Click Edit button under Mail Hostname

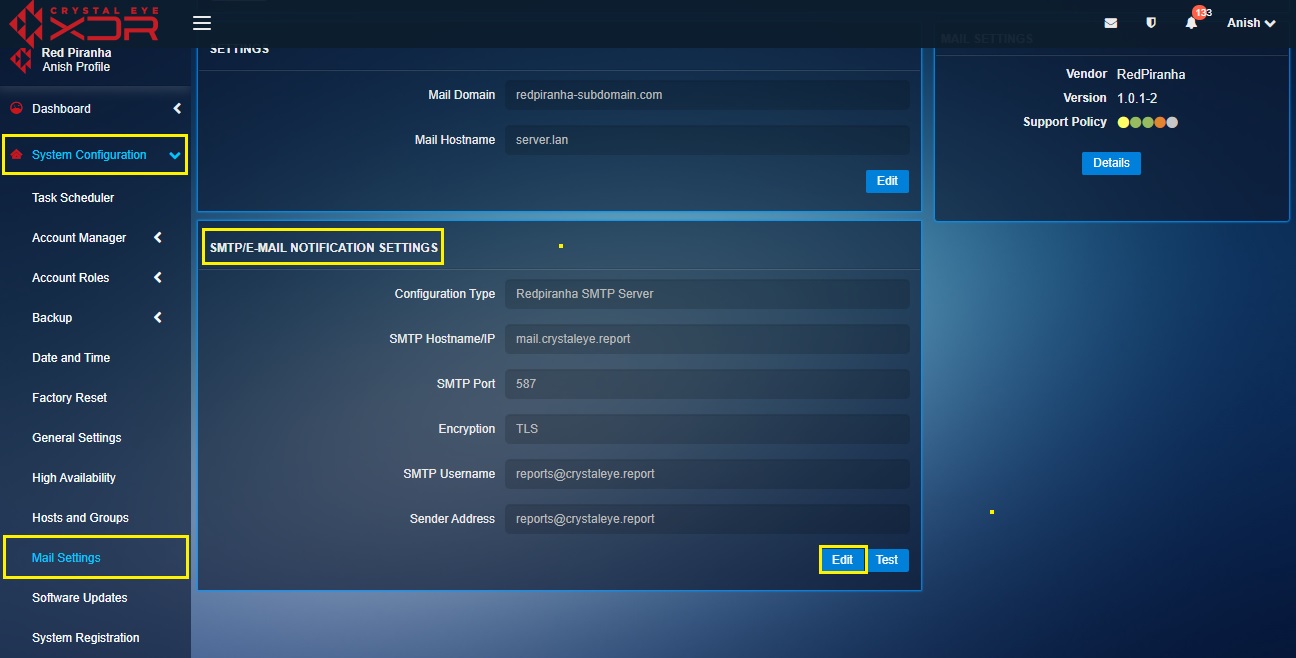(887, 181)
